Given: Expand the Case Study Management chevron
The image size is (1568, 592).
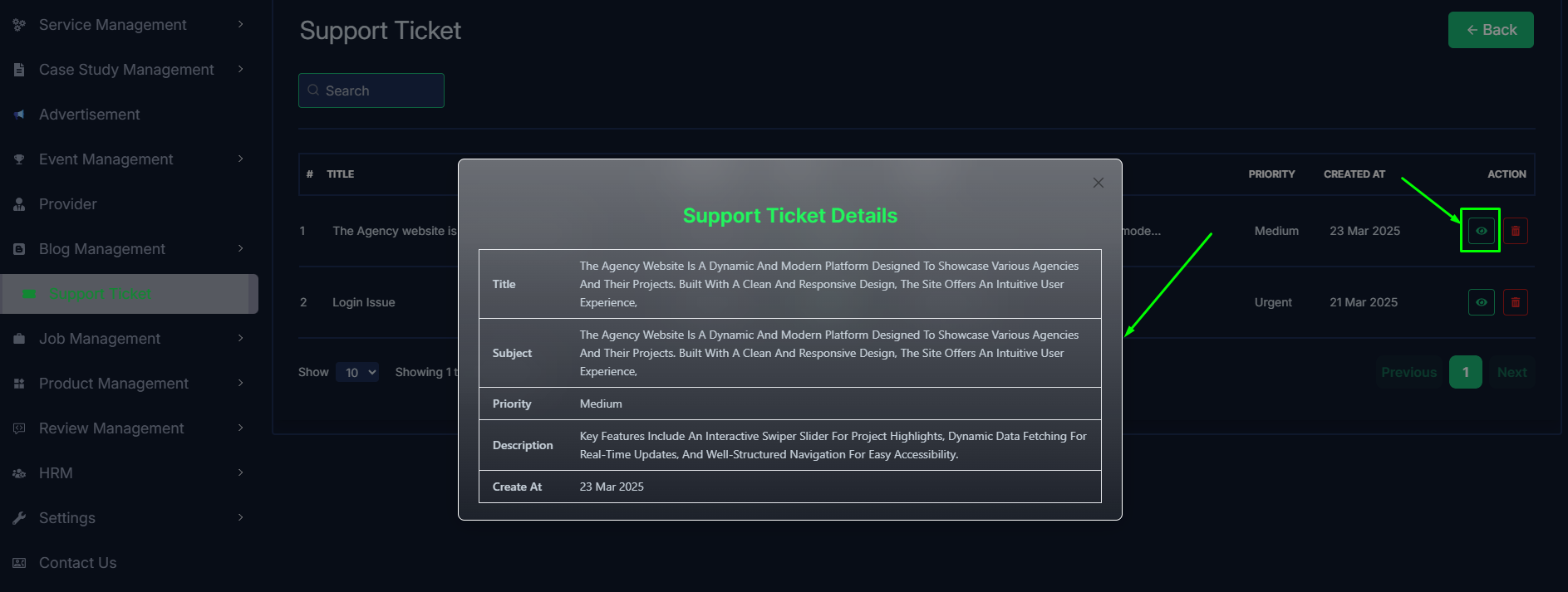Looking at the screenshot, I should [x=241, y=69].
